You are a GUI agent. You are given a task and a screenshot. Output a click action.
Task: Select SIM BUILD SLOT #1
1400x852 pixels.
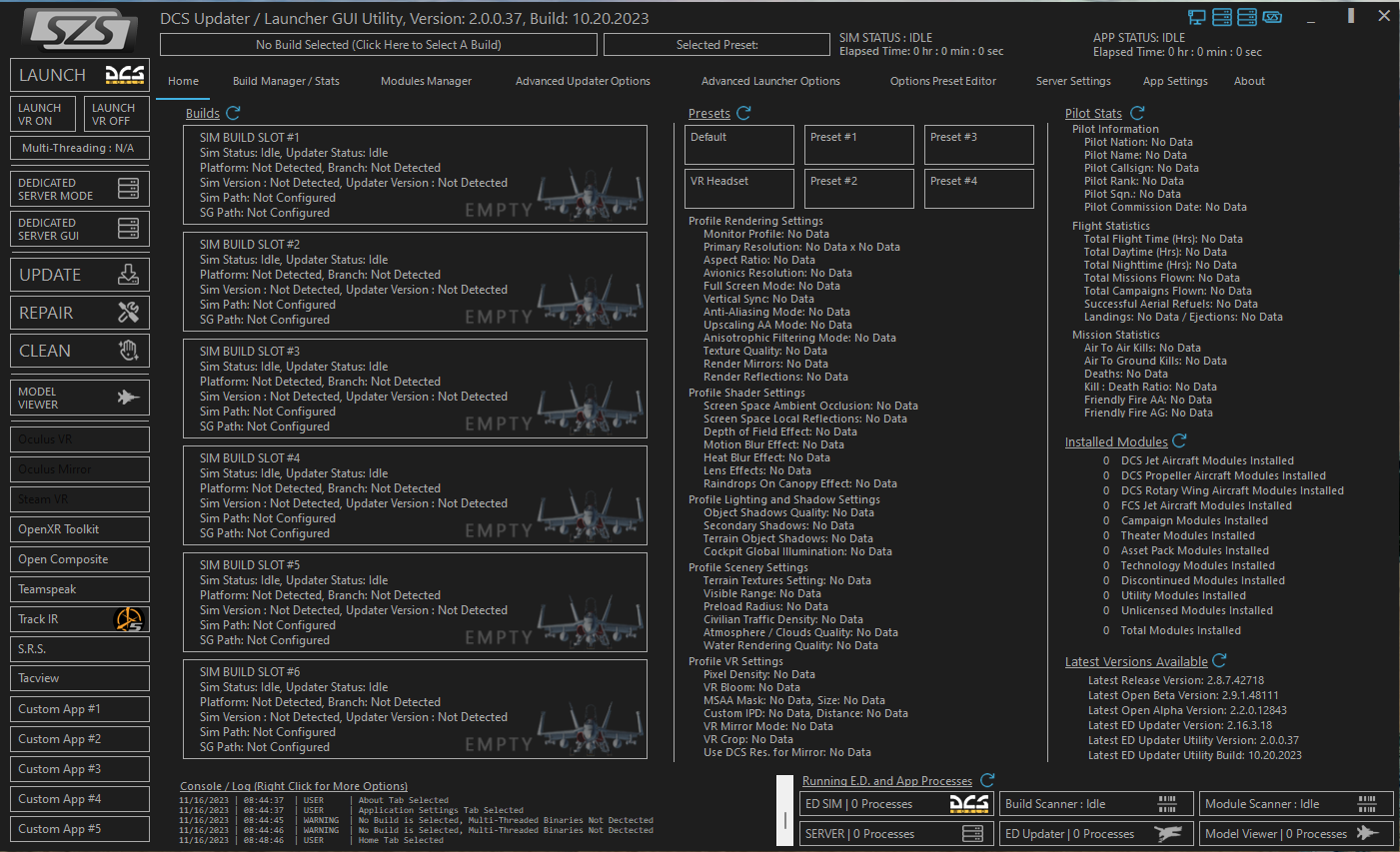pyautogui.click(x=416, y=175)
